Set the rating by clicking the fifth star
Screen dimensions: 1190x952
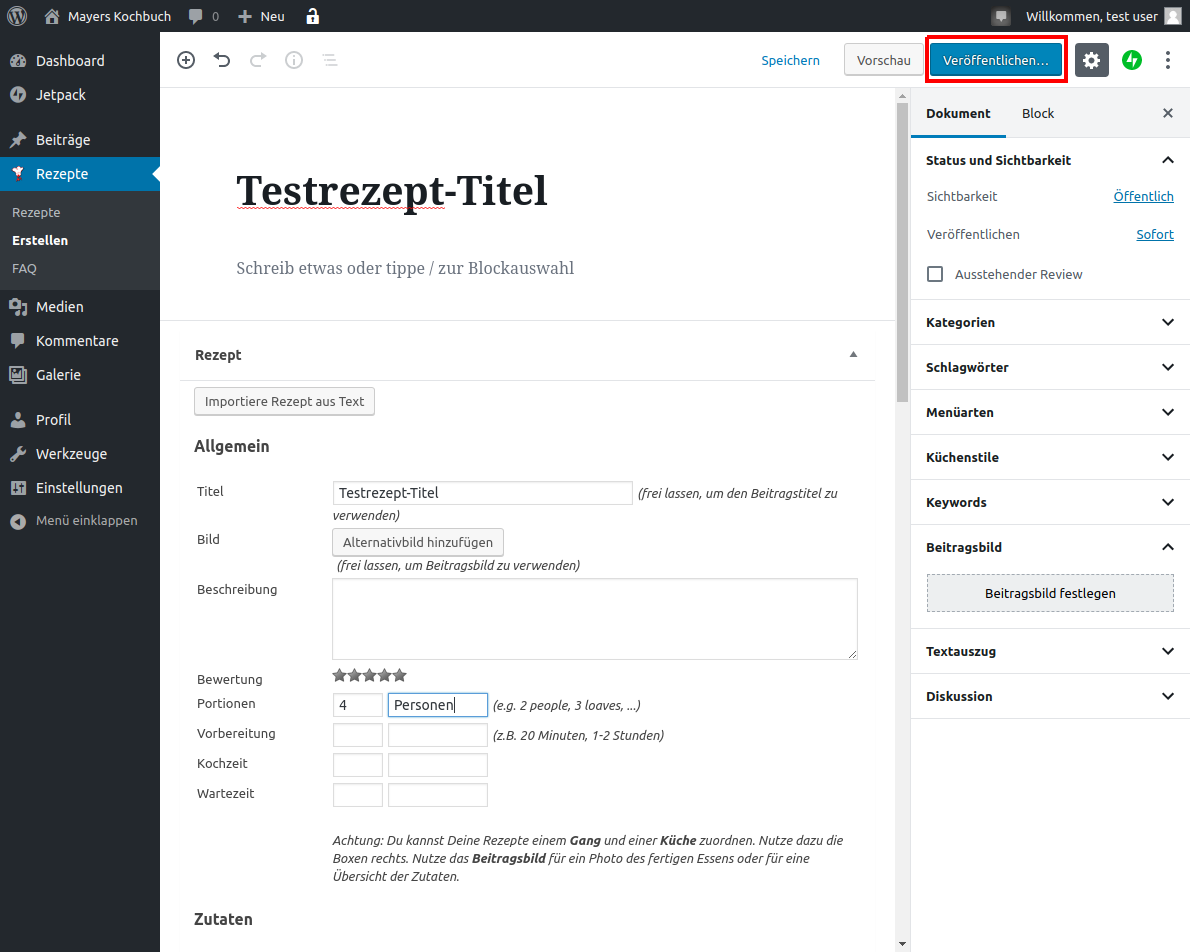[x=400, y=676]
